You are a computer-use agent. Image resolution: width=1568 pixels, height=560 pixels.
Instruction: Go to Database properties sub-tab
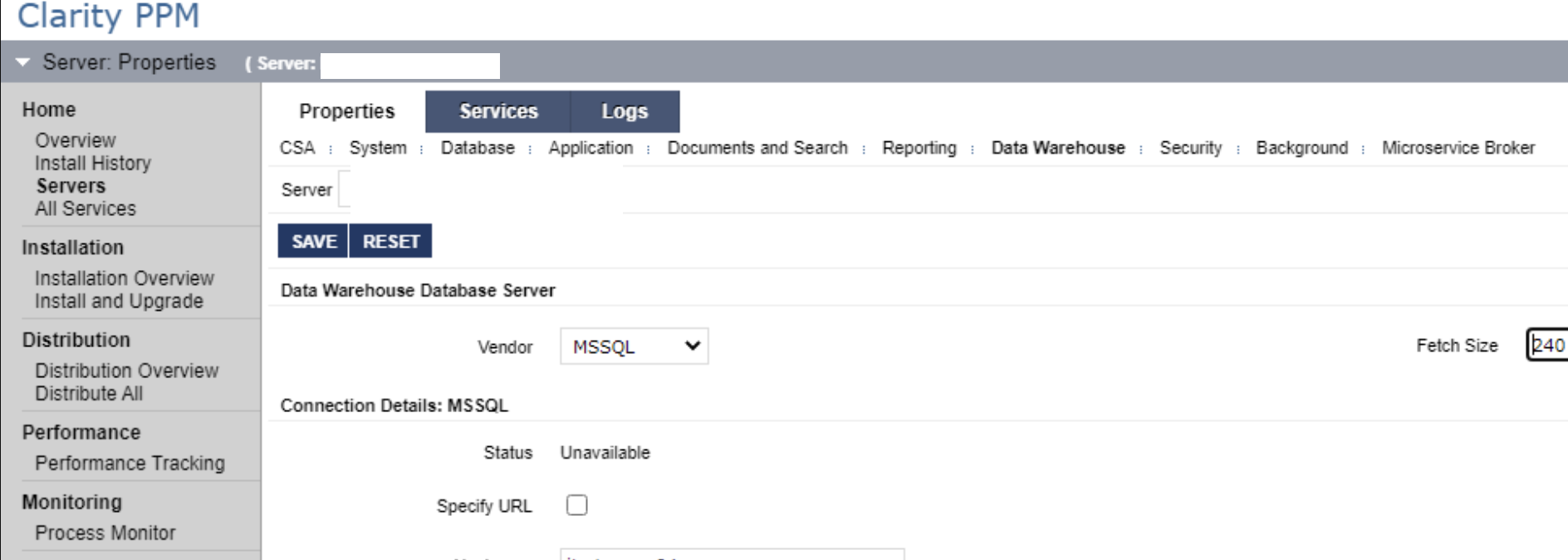pos(478,148)
